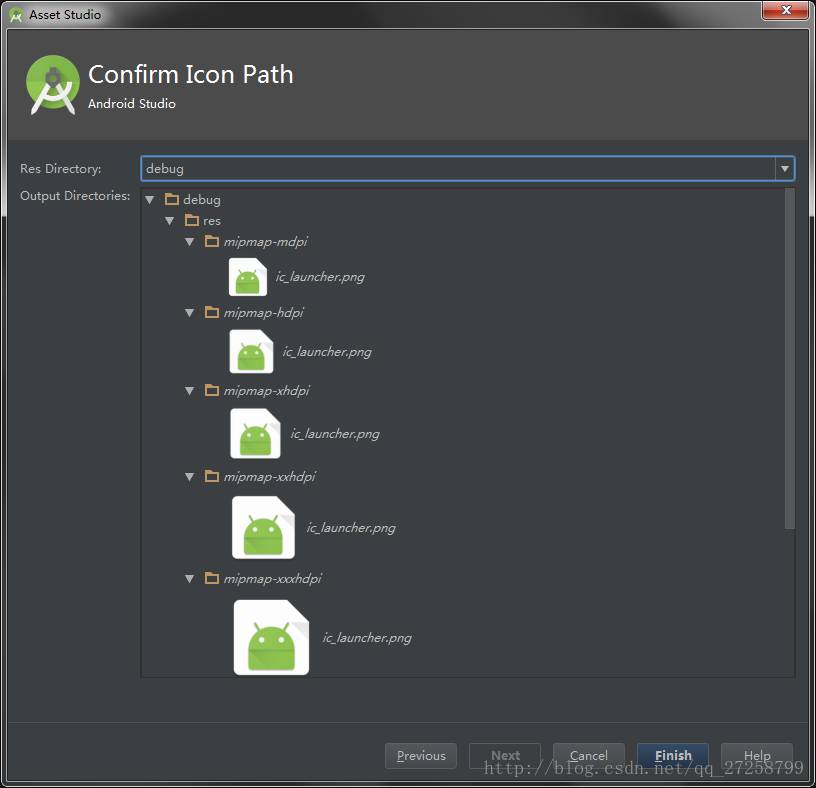
Task: Select 'mipmap-mdpi' folder label
Action: 265,242
